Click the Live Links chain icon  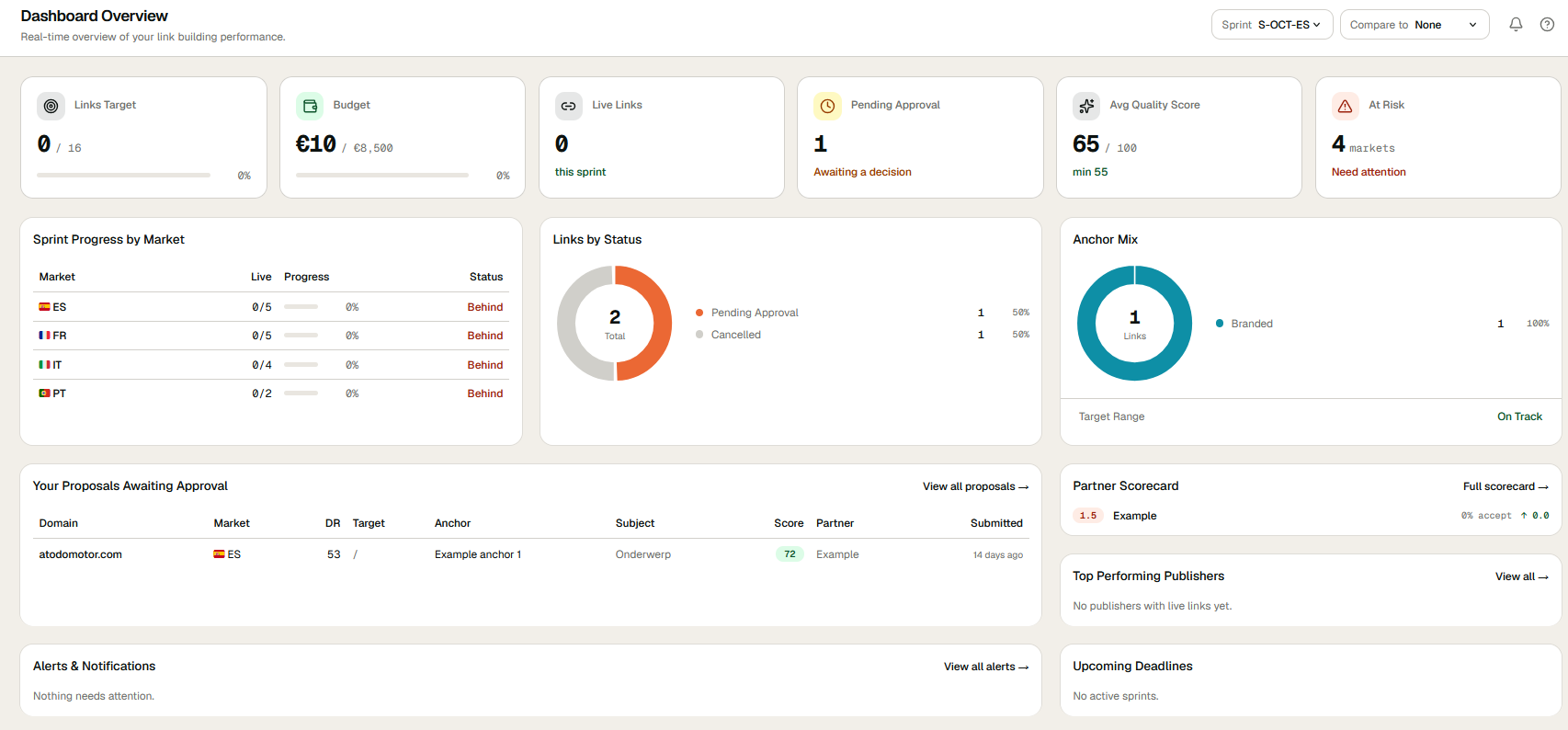pos(569,106)
